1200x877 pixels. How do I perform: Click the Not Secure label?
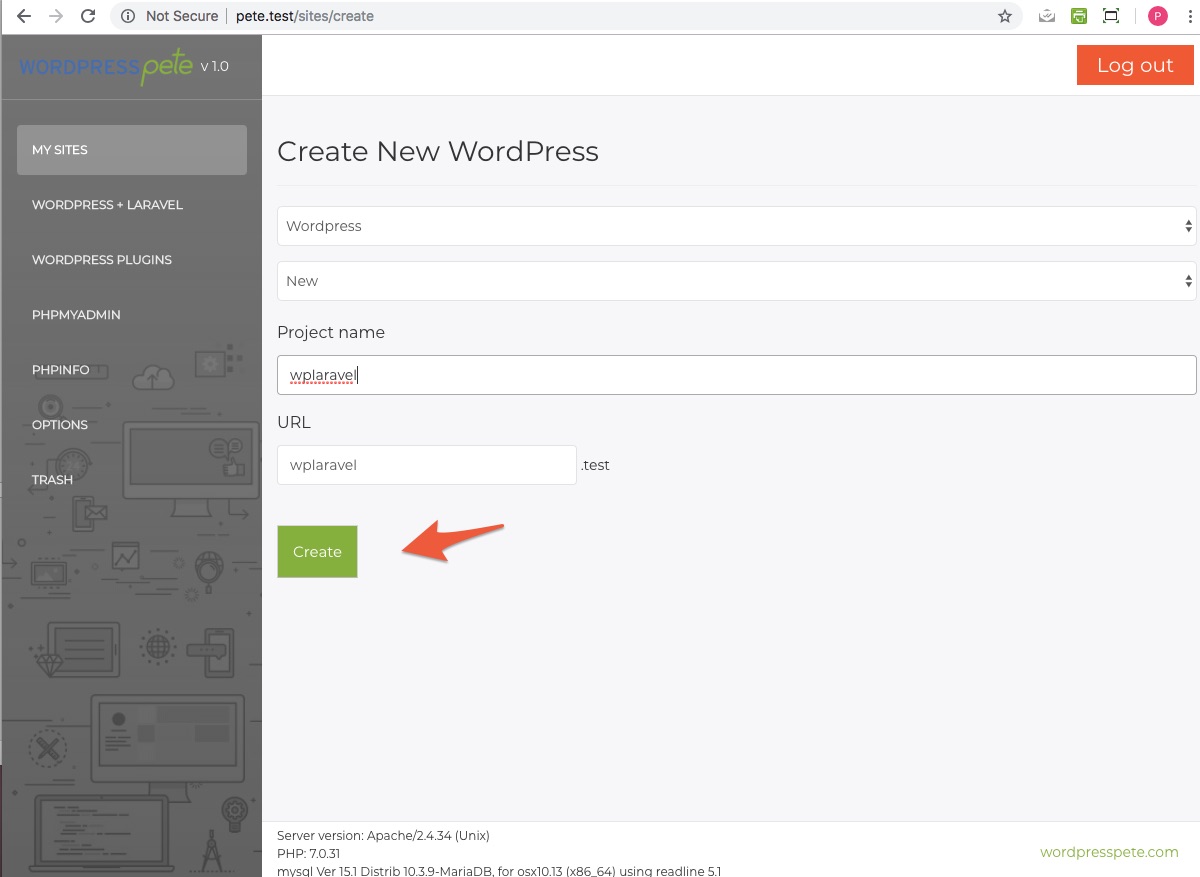click(x=182, y=16)
